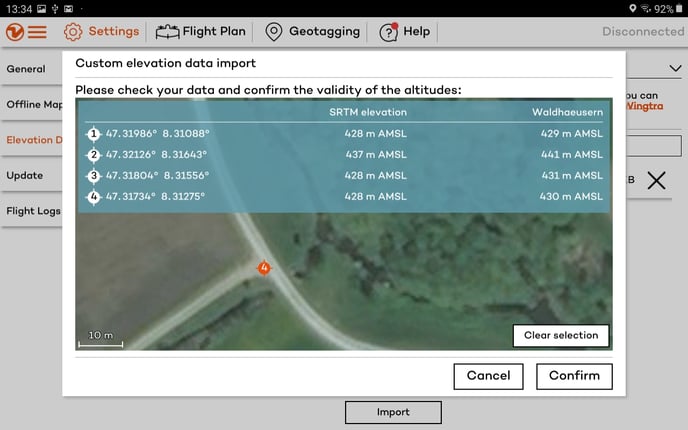Tap the mail notification icon in status bar

[68, 9]
